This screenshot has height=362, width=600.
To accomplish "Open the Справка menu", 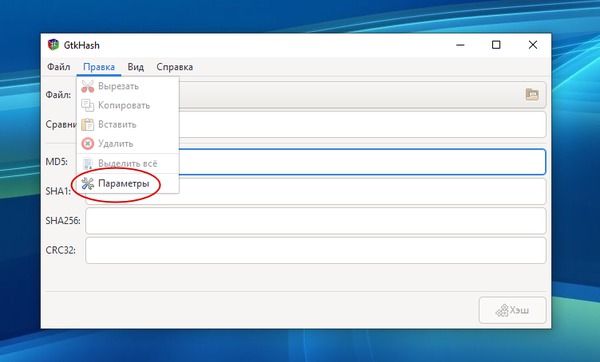I will [x=174, y=67].
